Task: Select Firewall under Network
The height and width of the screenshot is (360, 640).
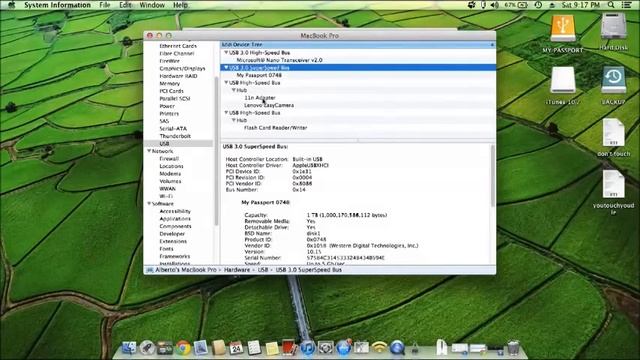Action: point(169,158)
